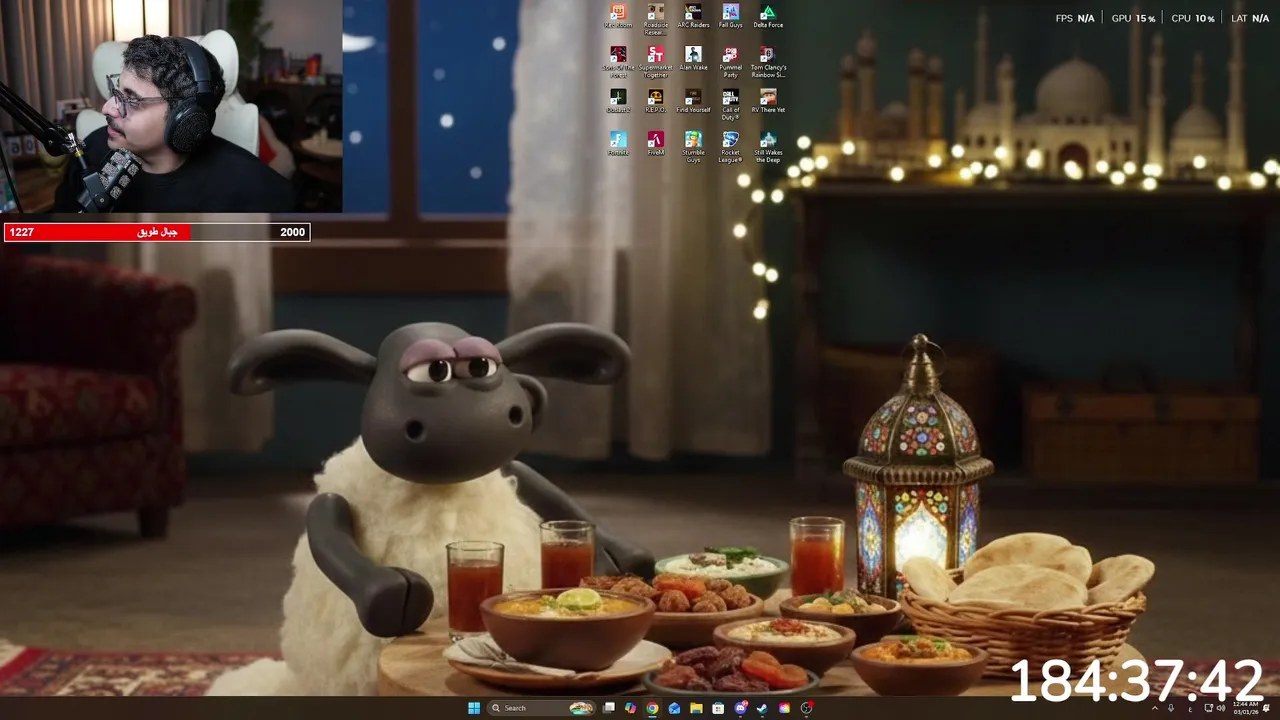This screenshot has height=720, width=1280.
Task: Select the ARC Raiders desktop icon
Action: click(693, 16)
